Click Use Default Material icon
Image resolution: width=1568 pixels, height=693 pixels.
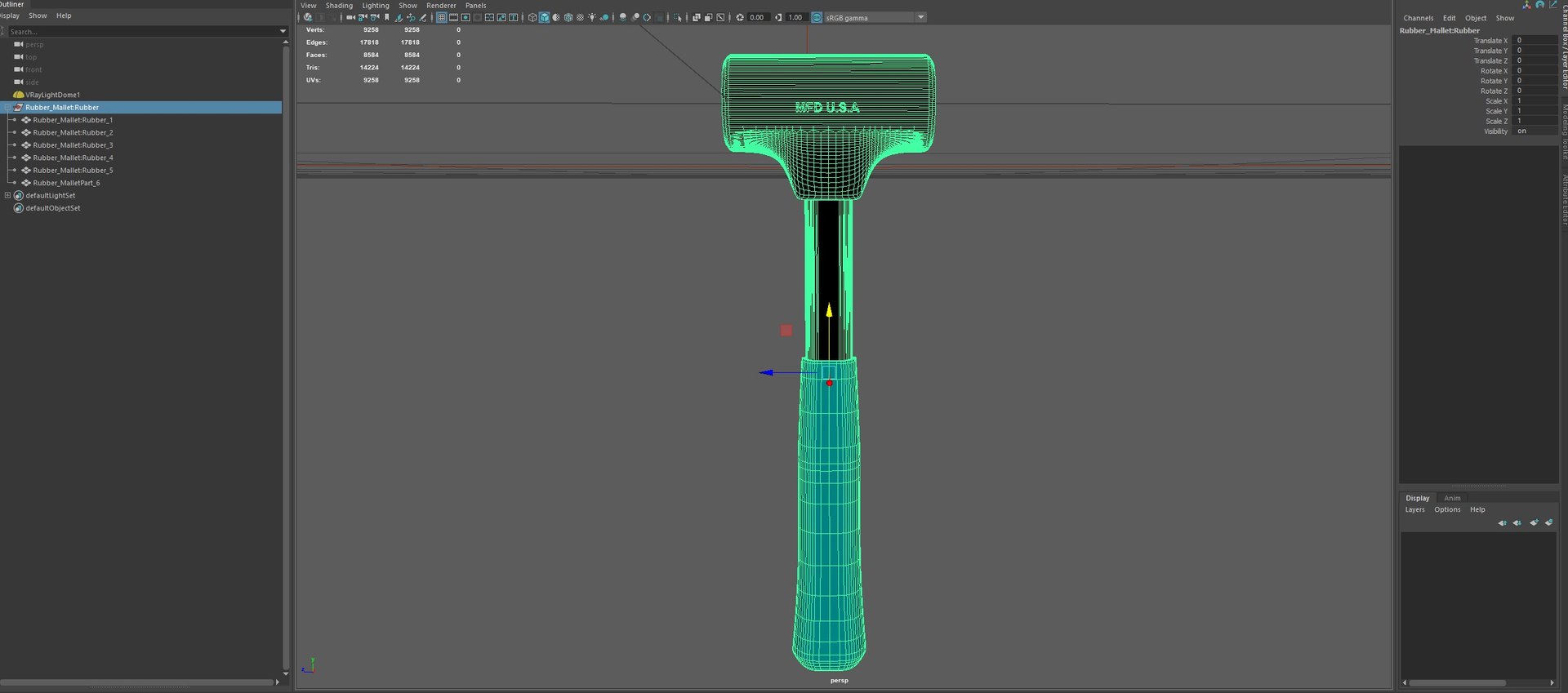tap(556, 17)
